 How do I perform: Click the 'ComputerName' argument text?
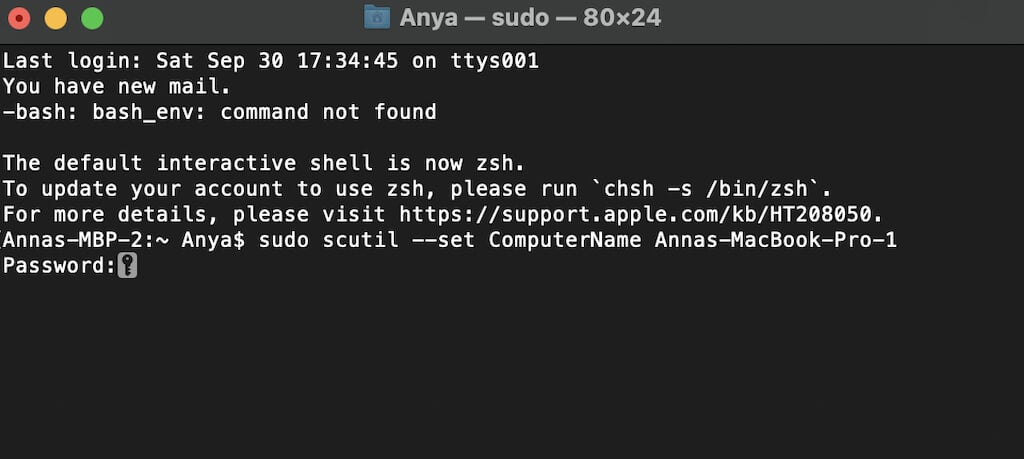pyautogui.click(x=565, y=240)
